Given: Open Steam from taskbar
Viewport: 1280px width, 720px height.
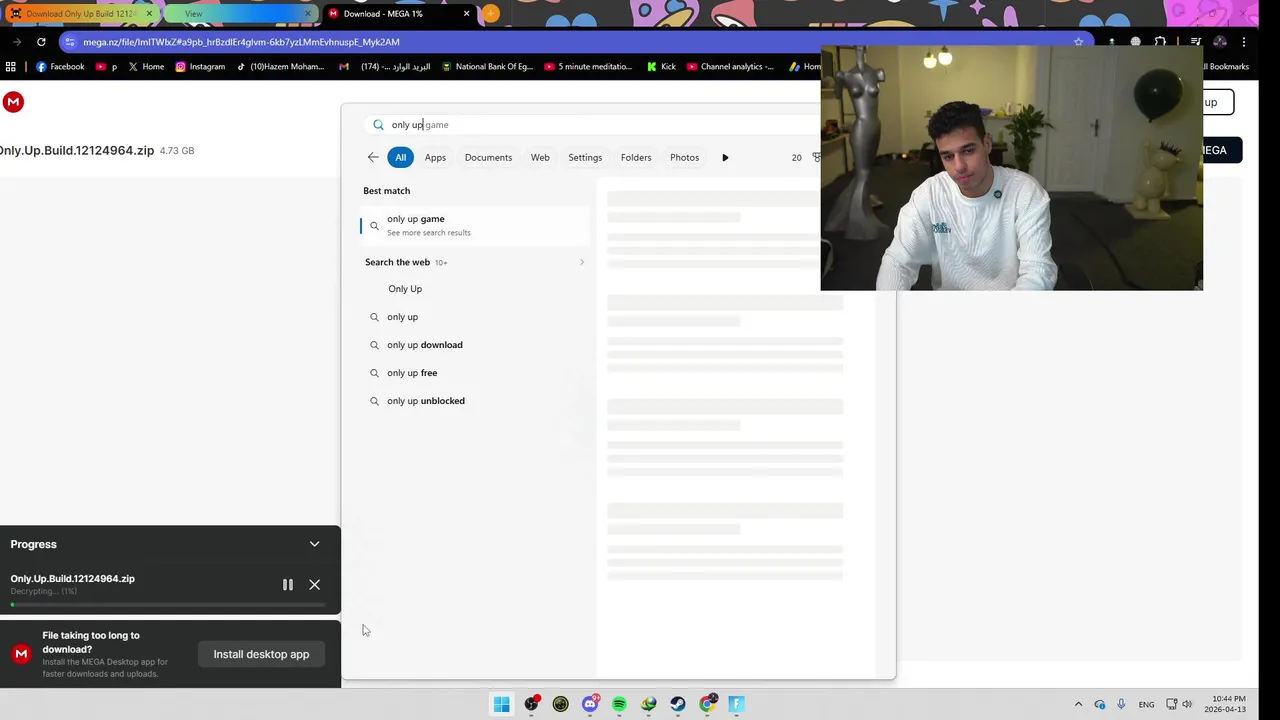Looking at the screenshot, I should point(678,704).
